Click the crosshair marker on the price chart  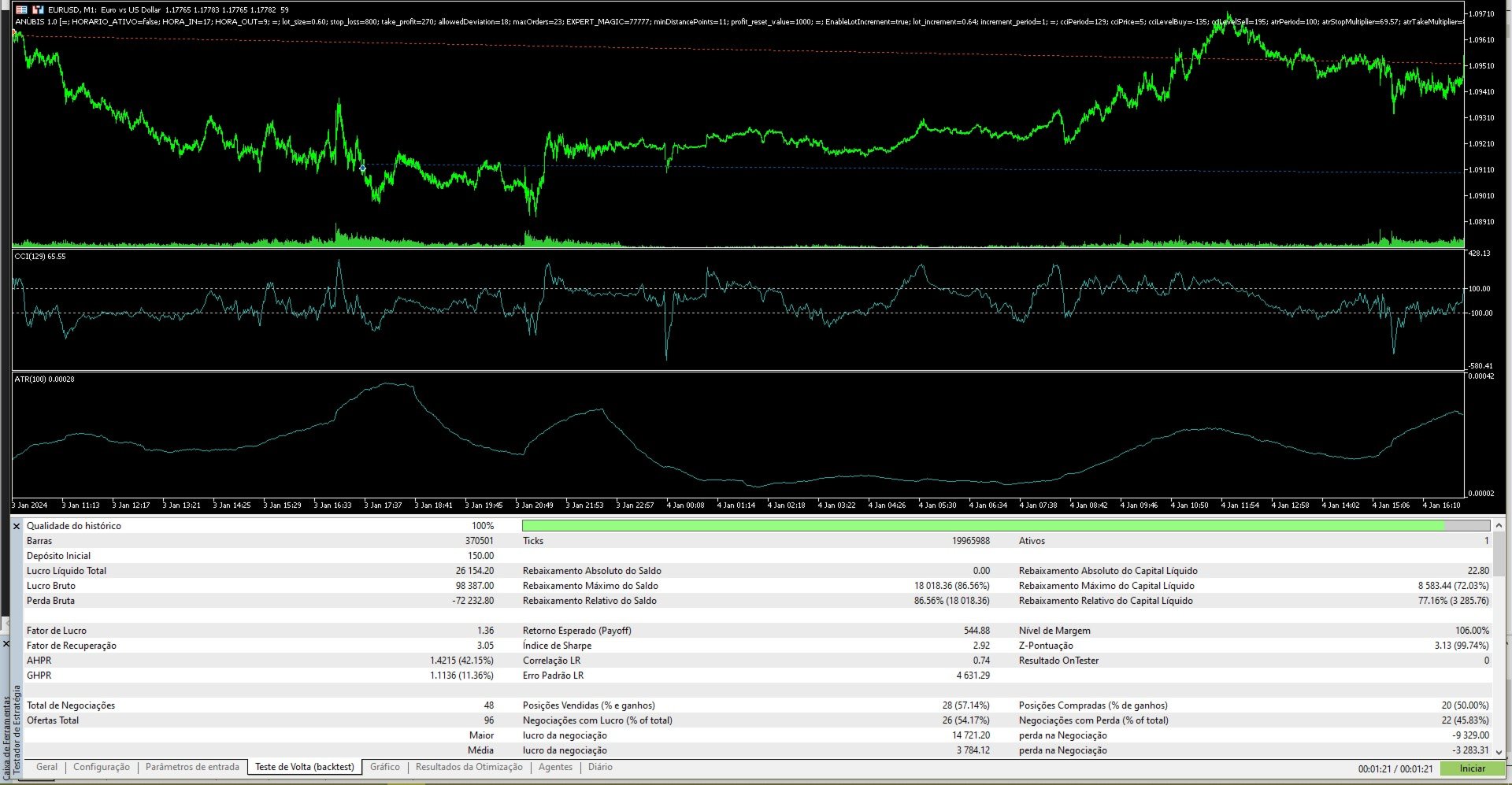tap(362, 168)
